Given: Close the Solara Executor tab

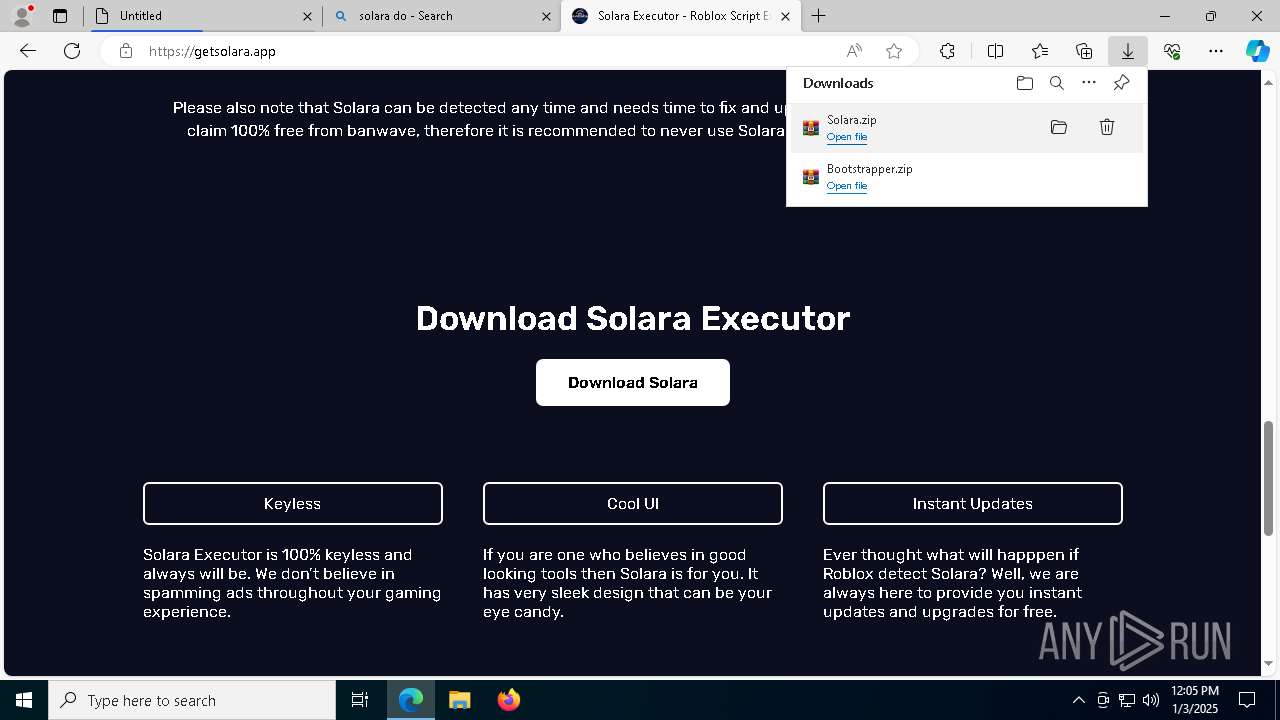Looking at the screenshot, I should pos(785,16).
